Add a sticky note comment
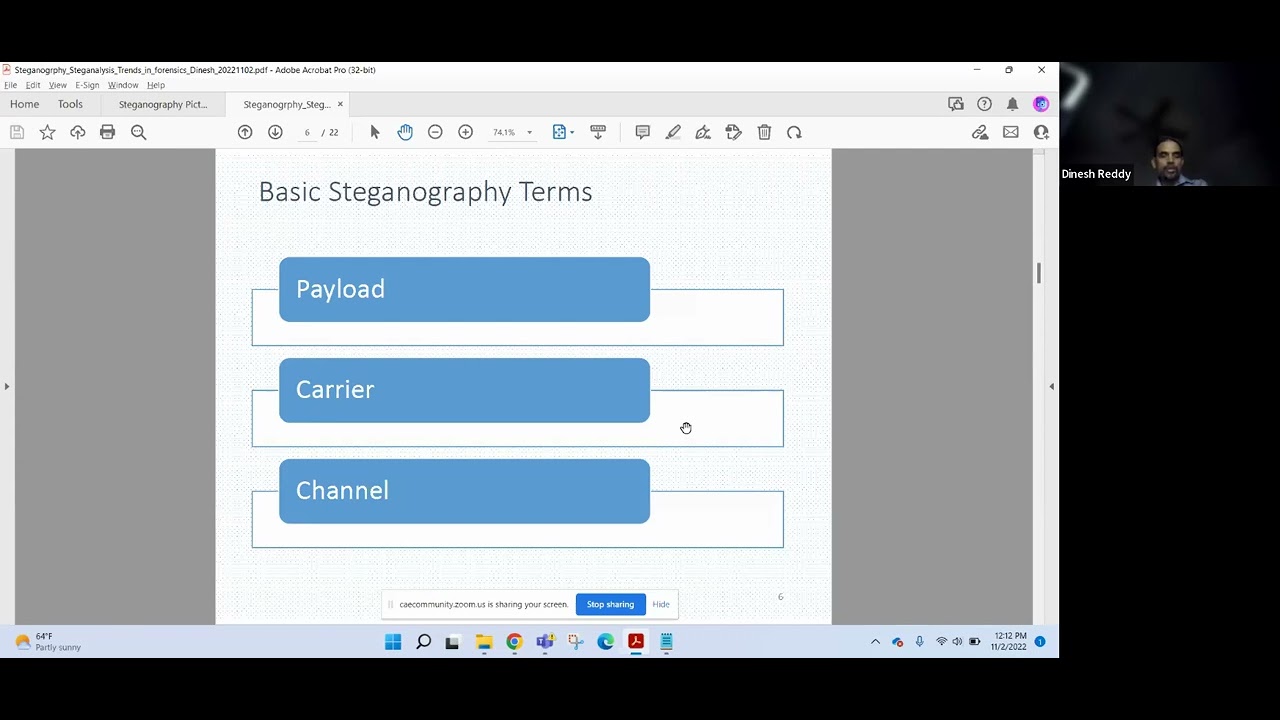1280x720 pixels. (642, 132)
